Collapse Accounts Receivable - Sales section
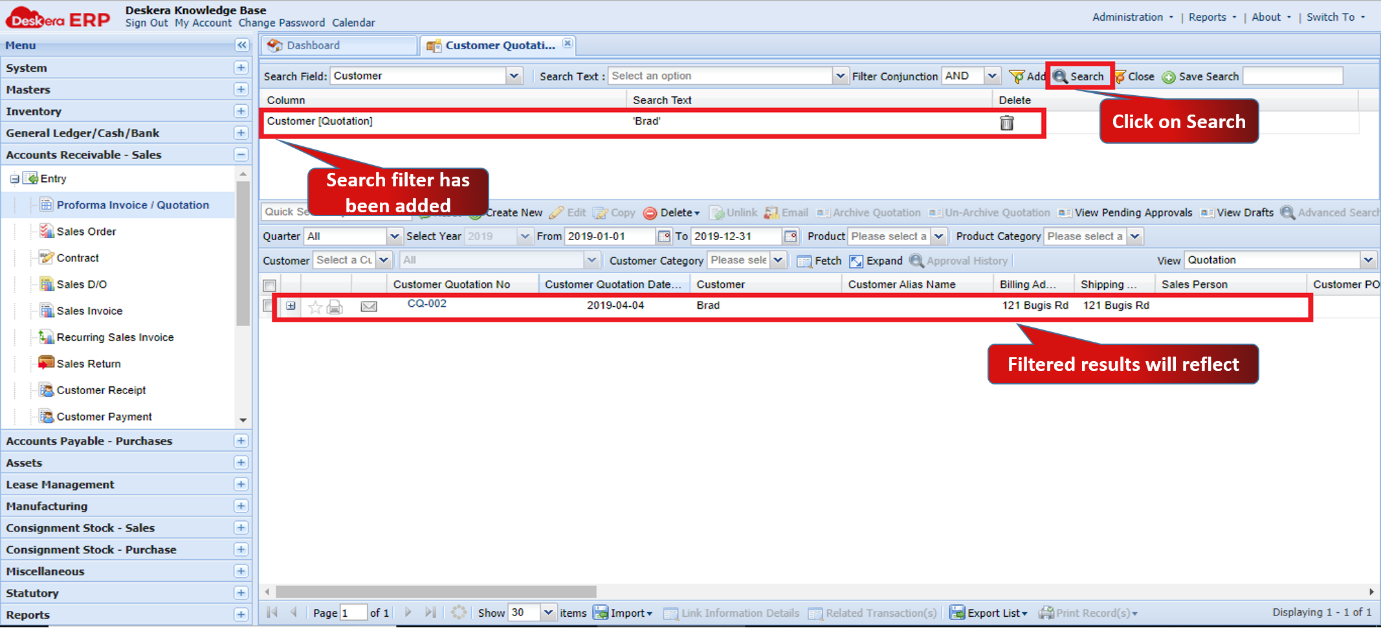This screenshot has width=1381, height=631. [241, 155]
